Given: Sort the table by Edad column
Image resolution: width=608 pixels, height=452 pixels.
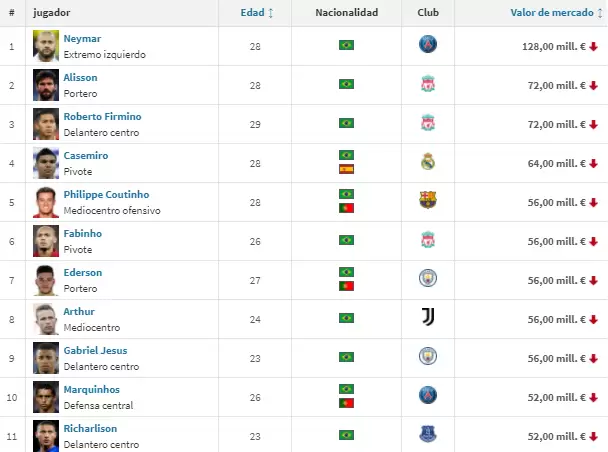Looking at the screenshot, I should [x=257, y=13].
